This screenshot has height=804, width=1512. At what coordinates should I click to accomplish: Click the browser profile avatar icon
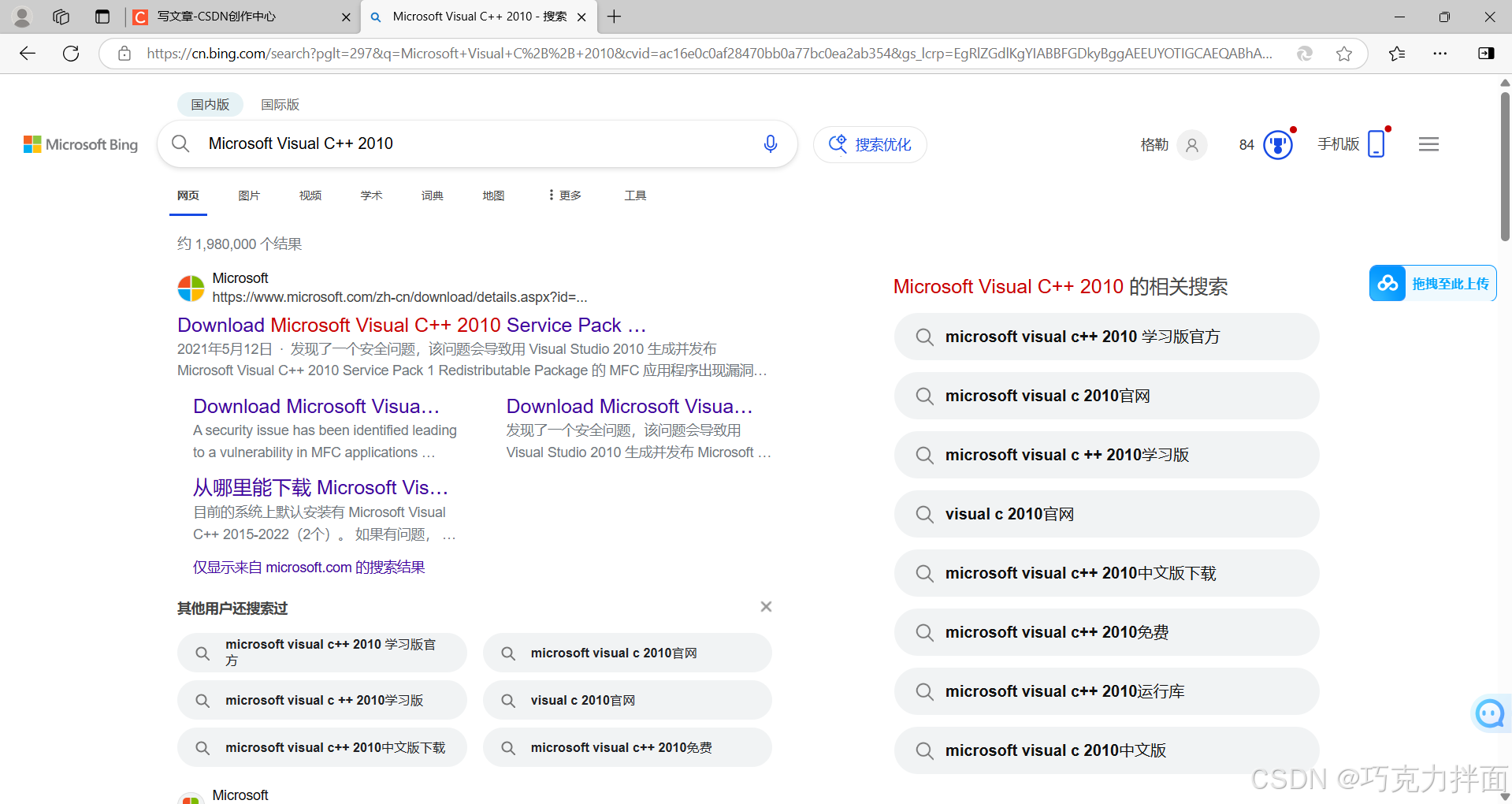point(22,17)
